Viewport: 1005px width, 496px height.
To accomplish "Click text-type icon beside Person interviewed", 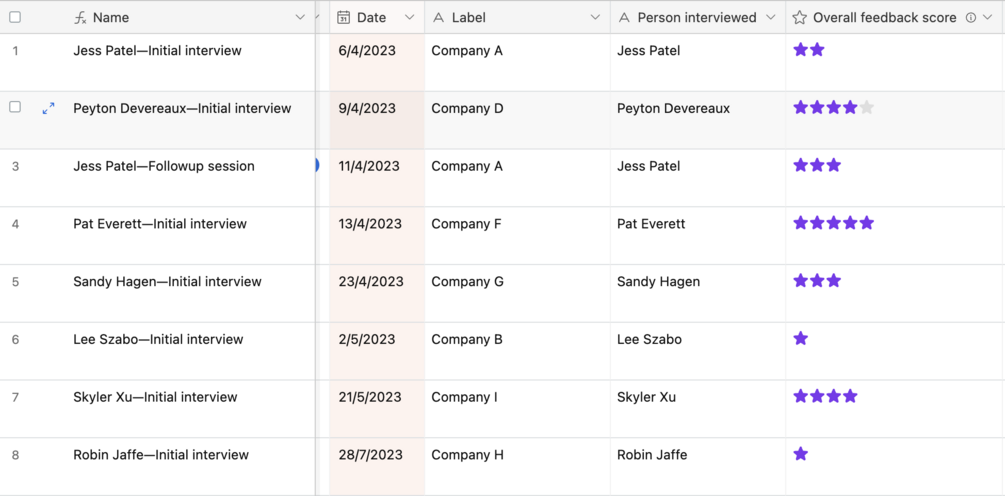I will (624, 18).
